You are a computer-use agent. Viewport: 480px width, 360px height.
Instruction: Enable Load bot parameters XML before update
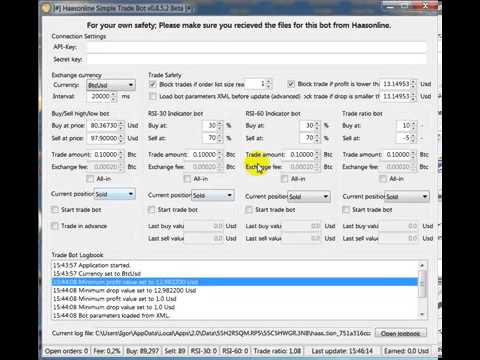pos(153,96)
